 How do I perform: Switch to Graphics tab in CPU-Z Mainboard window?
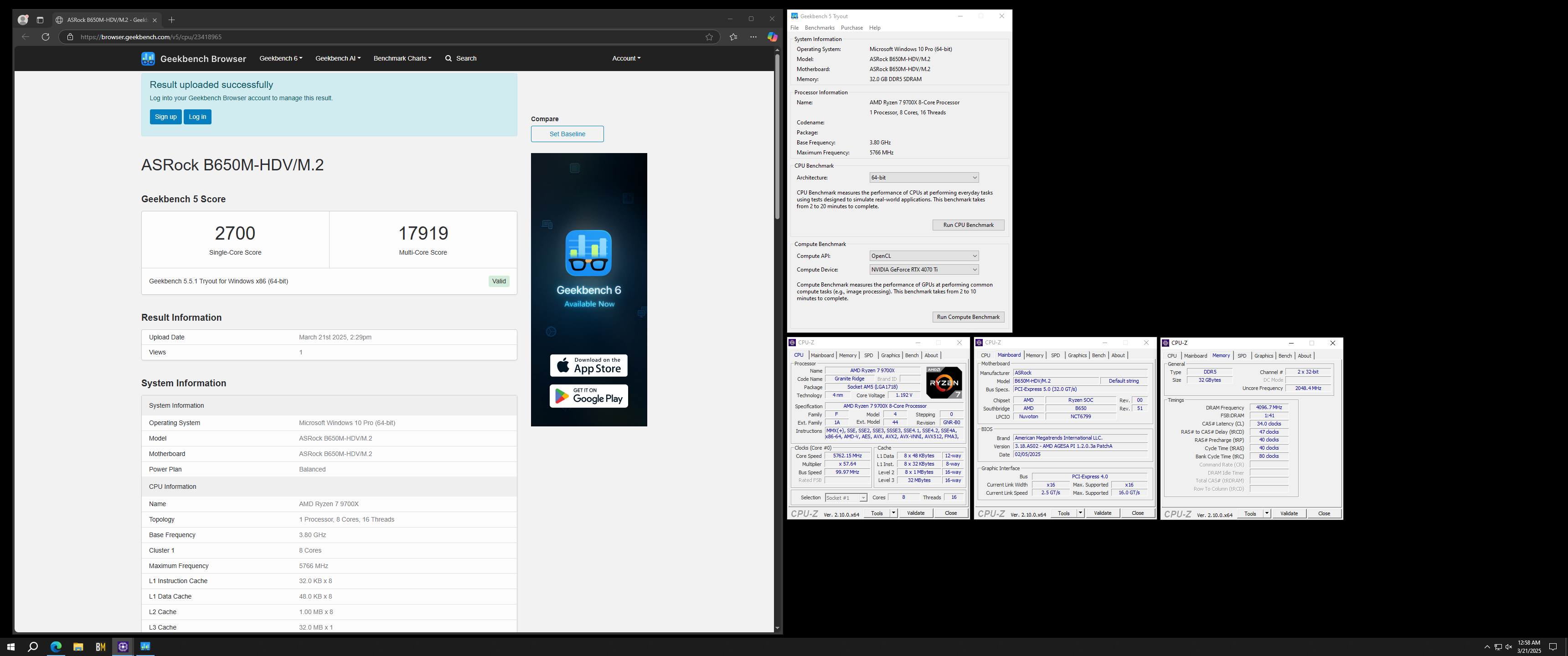(1077, 355)
